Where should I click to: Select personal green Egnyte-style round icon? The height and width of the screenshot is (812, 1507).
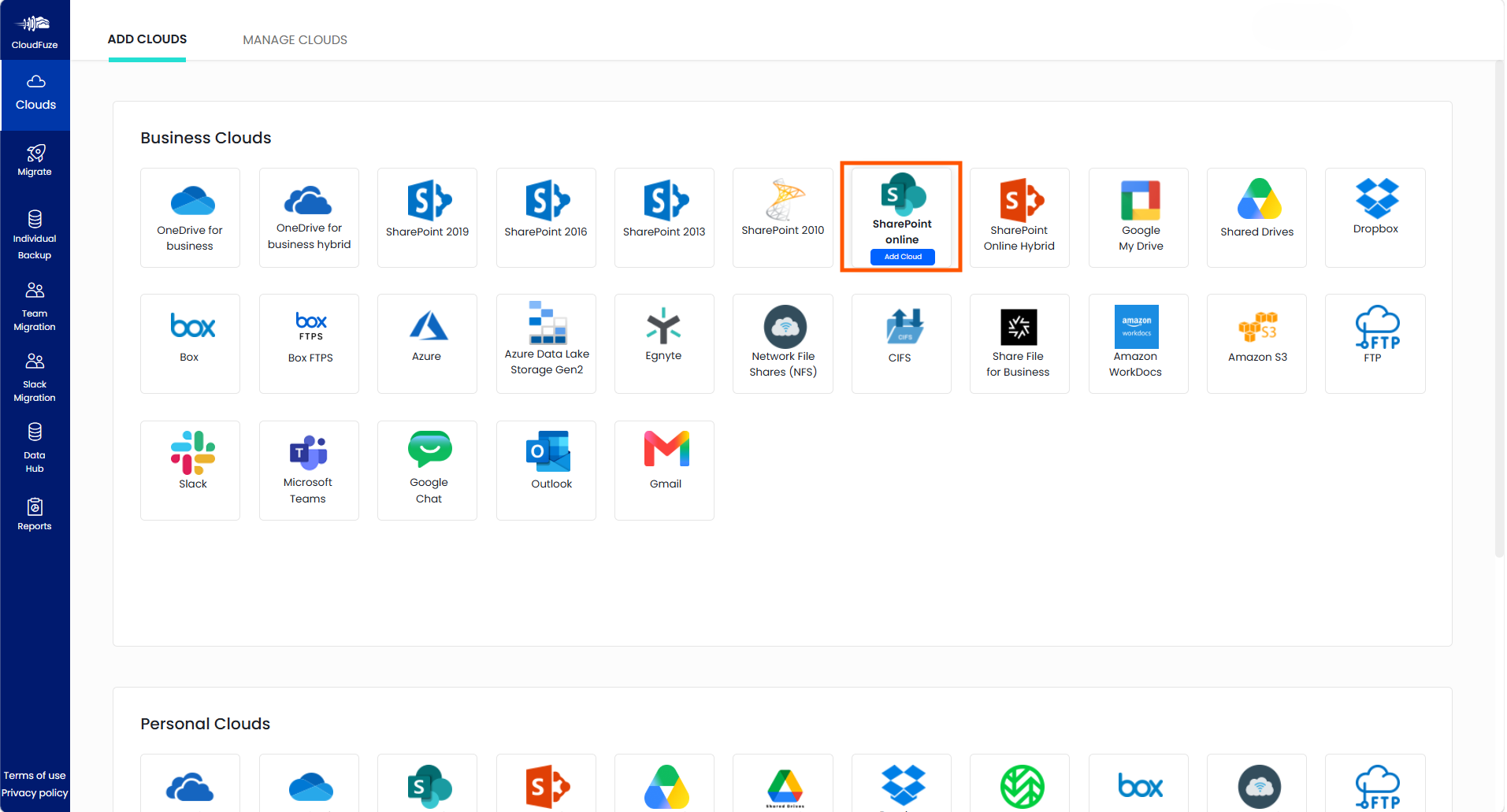click(1022, 786)
